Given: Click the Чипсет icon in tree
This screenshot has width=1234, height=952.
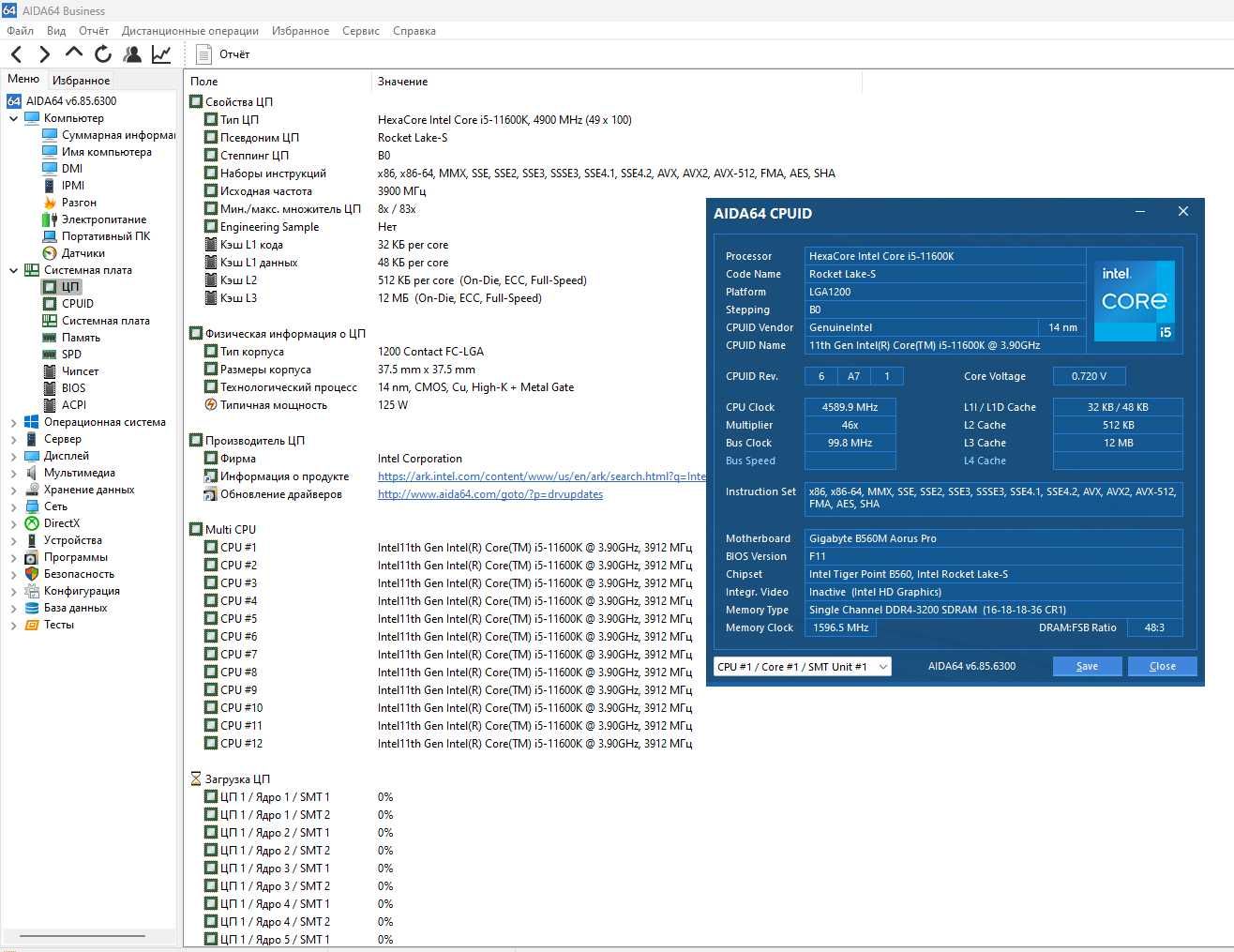Looking at the screenshot, I should click(50, 371).
